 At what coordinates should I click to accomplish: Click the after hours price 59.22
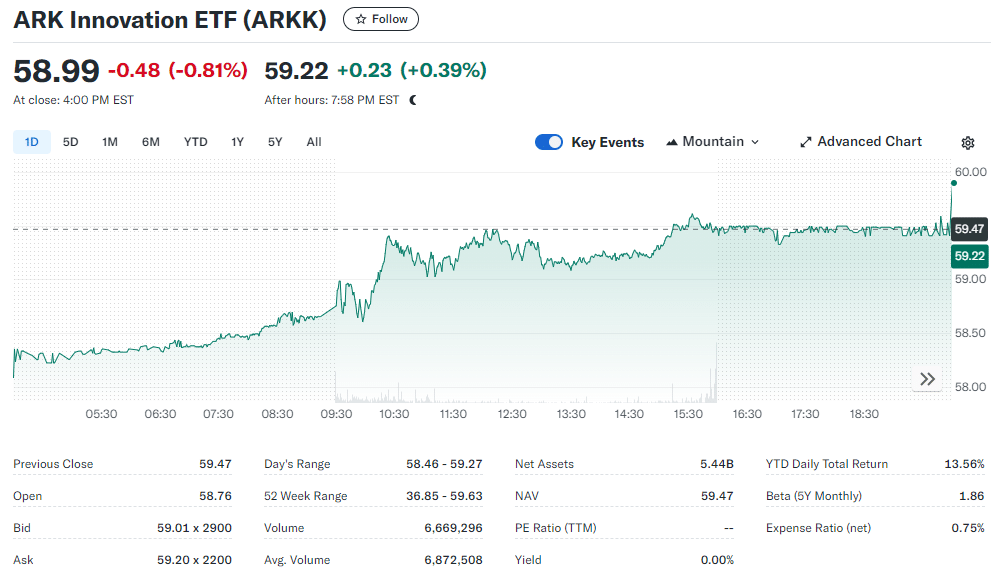click(x=296, y=70)
